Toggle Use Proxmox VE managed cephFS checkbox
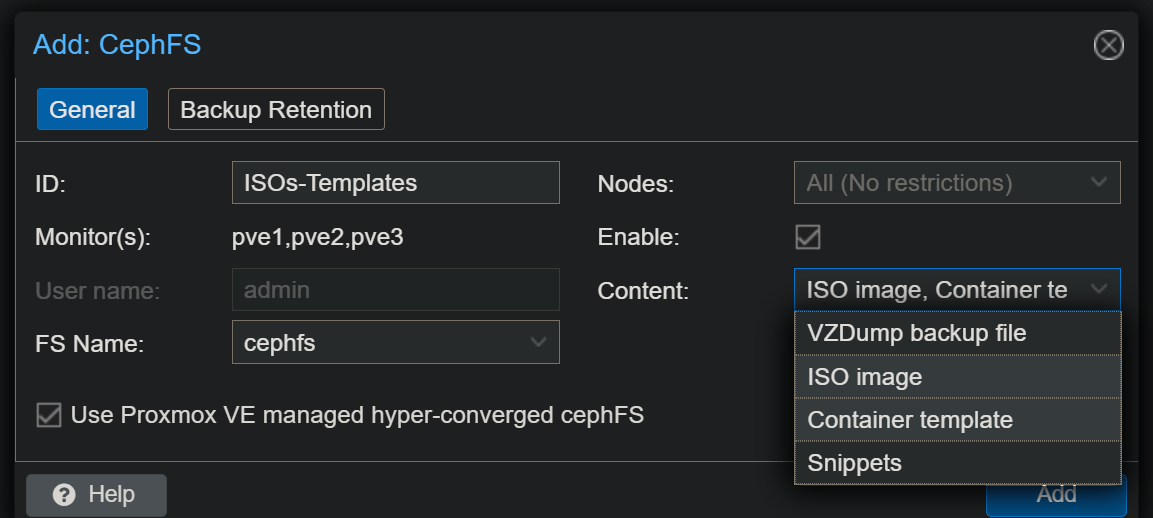 pyautogui.click(x=49, y=415)
